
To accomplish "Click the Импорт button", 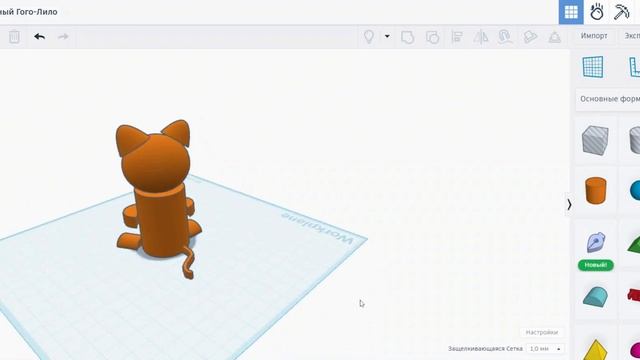I will [594, 36].
